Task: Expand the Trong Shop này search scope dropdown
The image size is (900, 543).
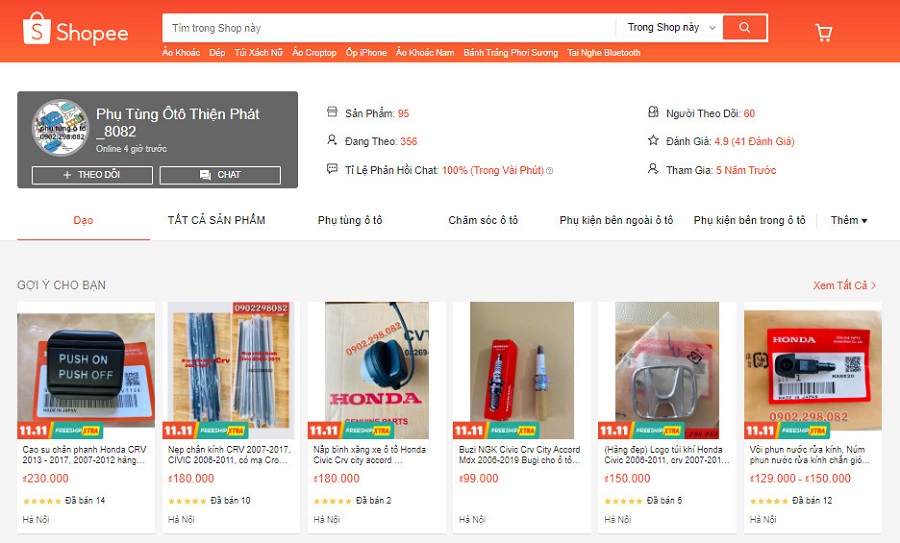Action: [x=671, y=28]
